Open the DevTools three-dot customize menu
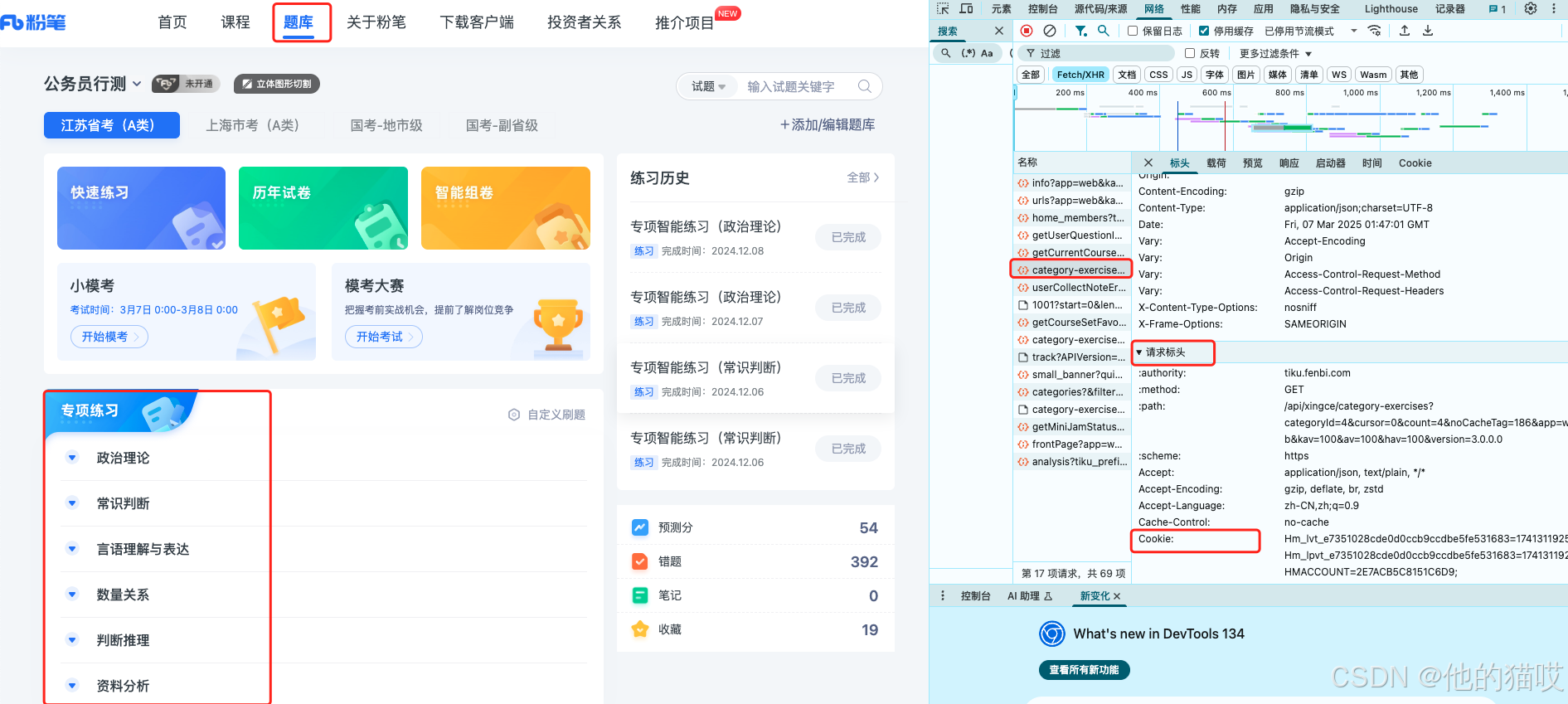The height and width of the screenshot is (704, 1568). coord(1554,8)
